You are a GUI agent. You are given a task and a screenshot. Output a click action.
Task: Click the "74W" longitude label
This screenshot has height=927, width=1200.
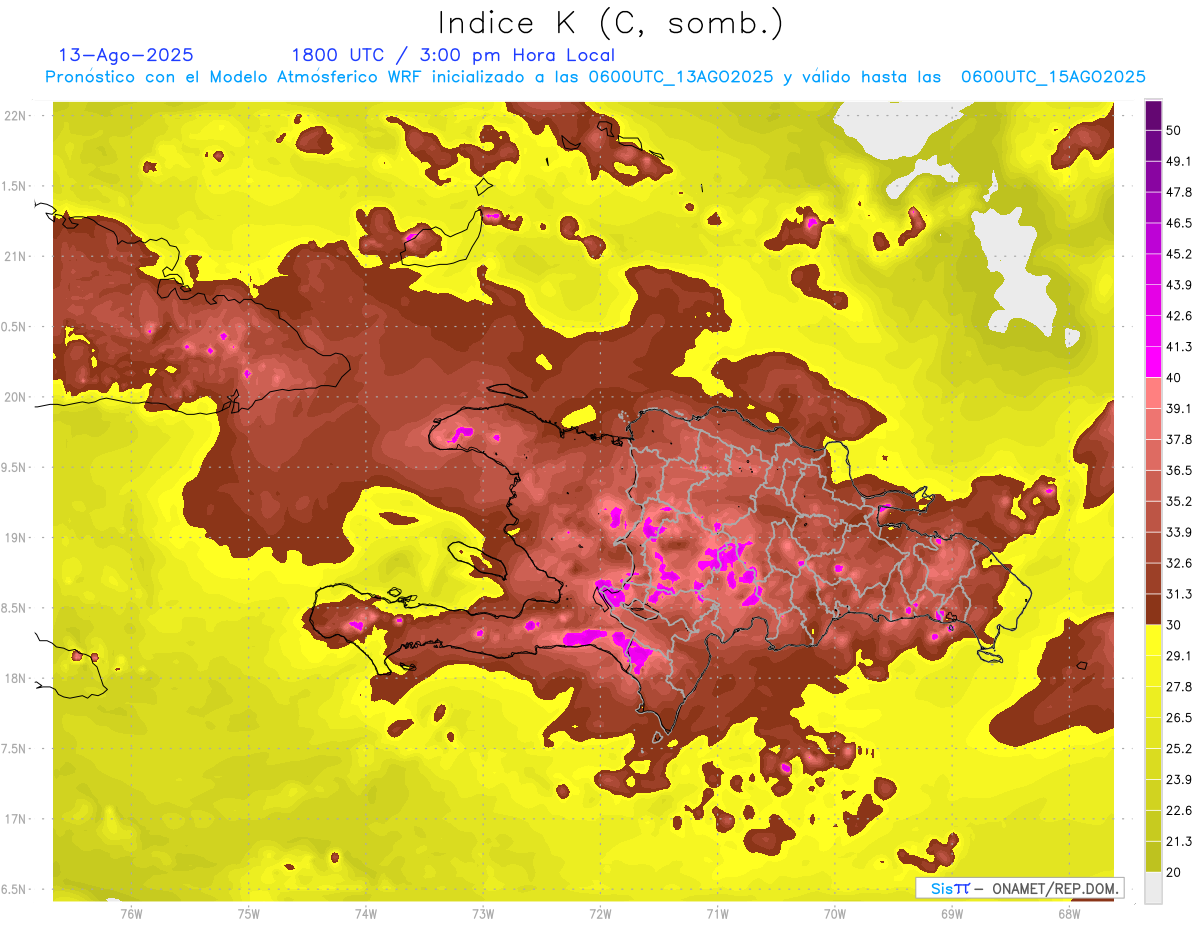(x=366, y=913)
